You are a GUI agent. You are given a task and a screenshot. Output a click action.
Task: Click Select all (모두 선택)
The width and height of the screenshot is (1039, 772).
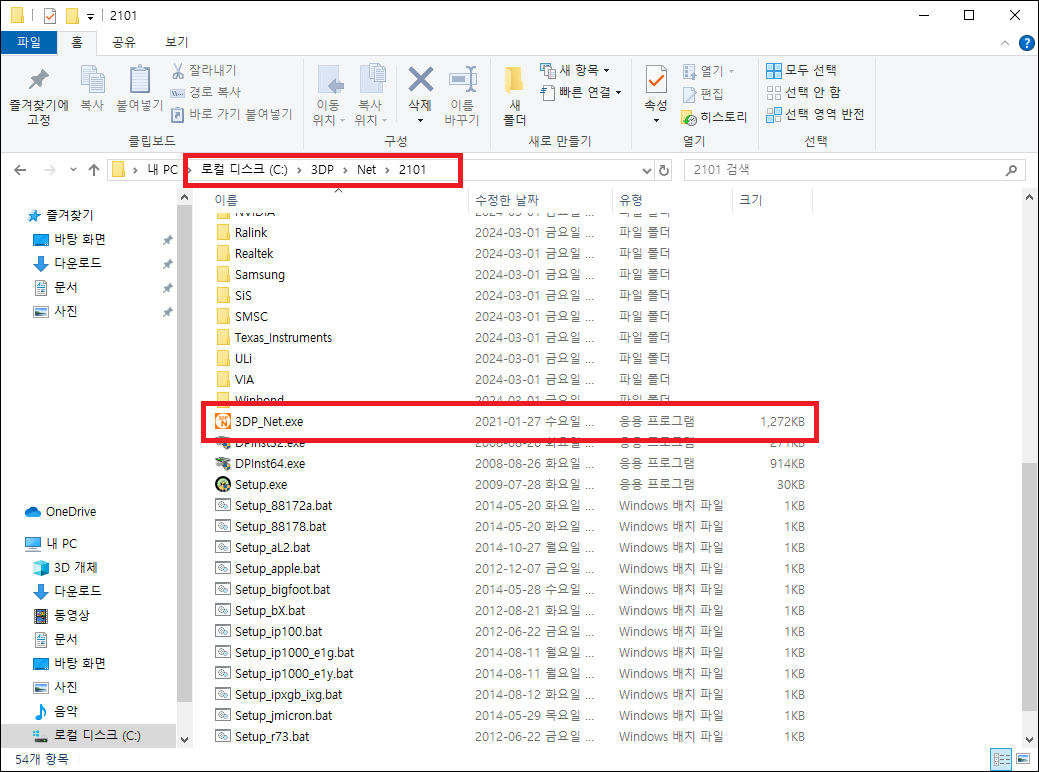[x=801, y=70]
